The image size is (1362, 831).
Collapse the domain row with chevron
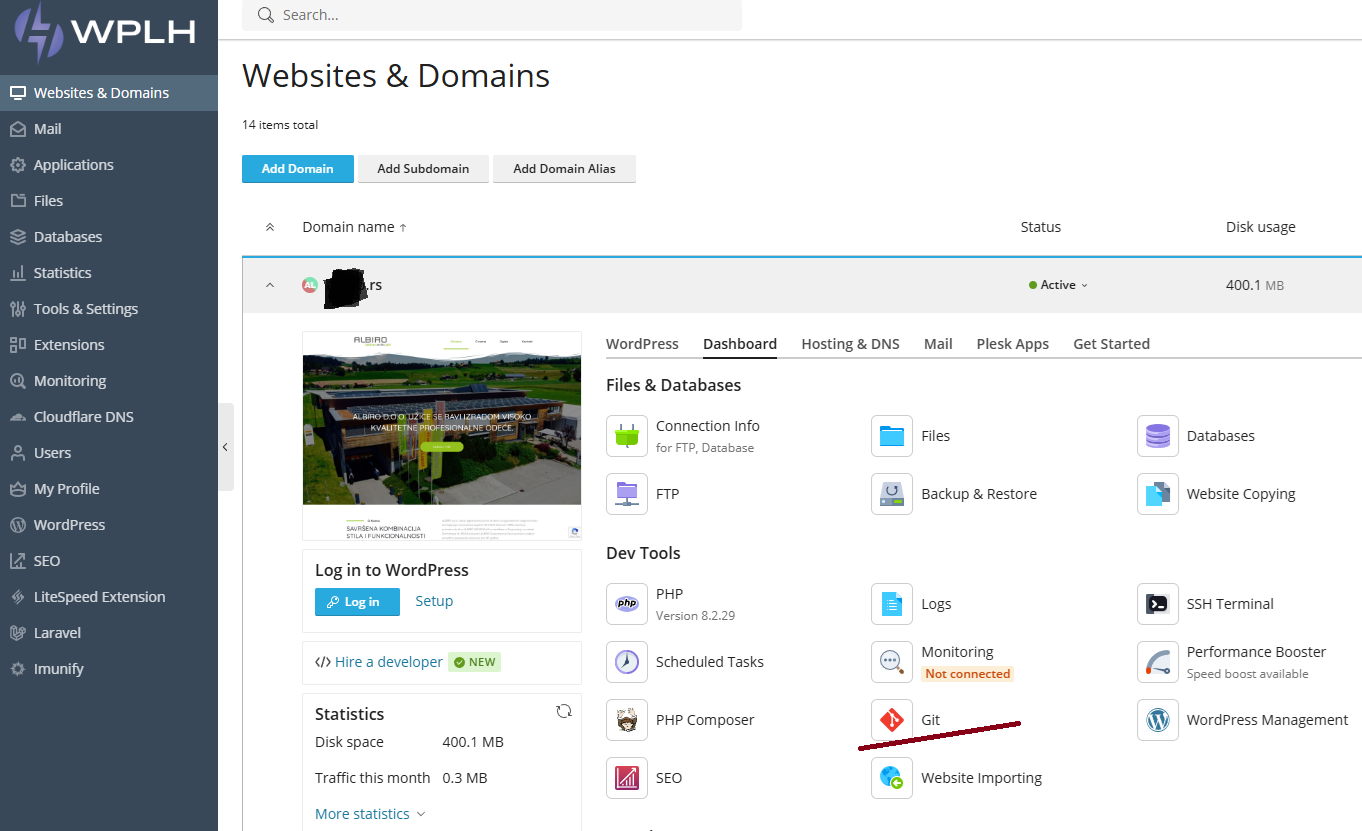269,285
